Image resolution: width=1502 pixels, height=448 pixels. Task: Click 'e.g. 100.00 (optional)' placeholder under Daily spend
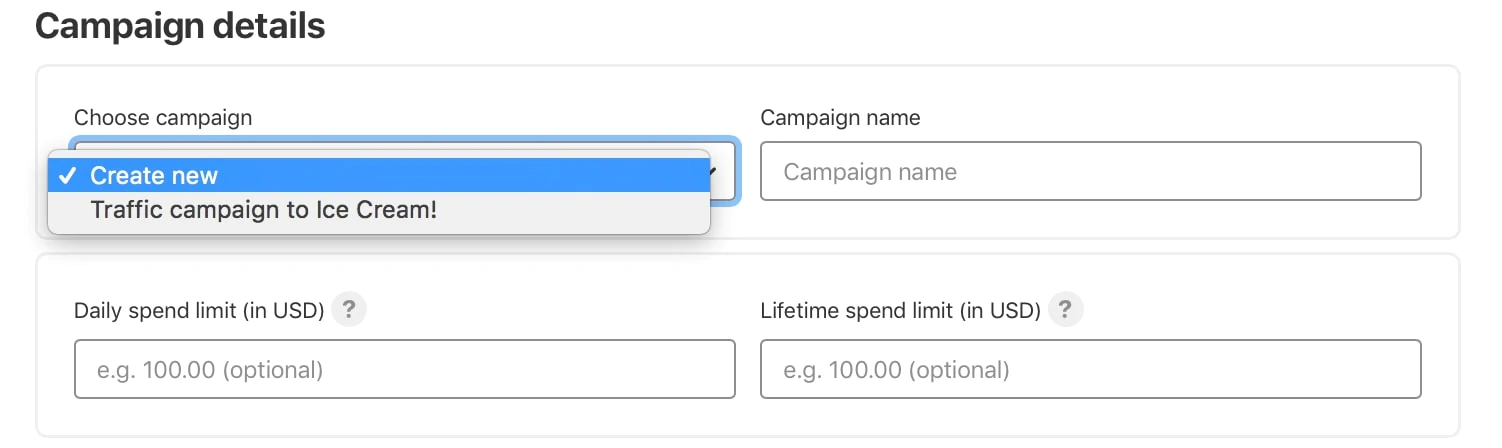[210, 371]
